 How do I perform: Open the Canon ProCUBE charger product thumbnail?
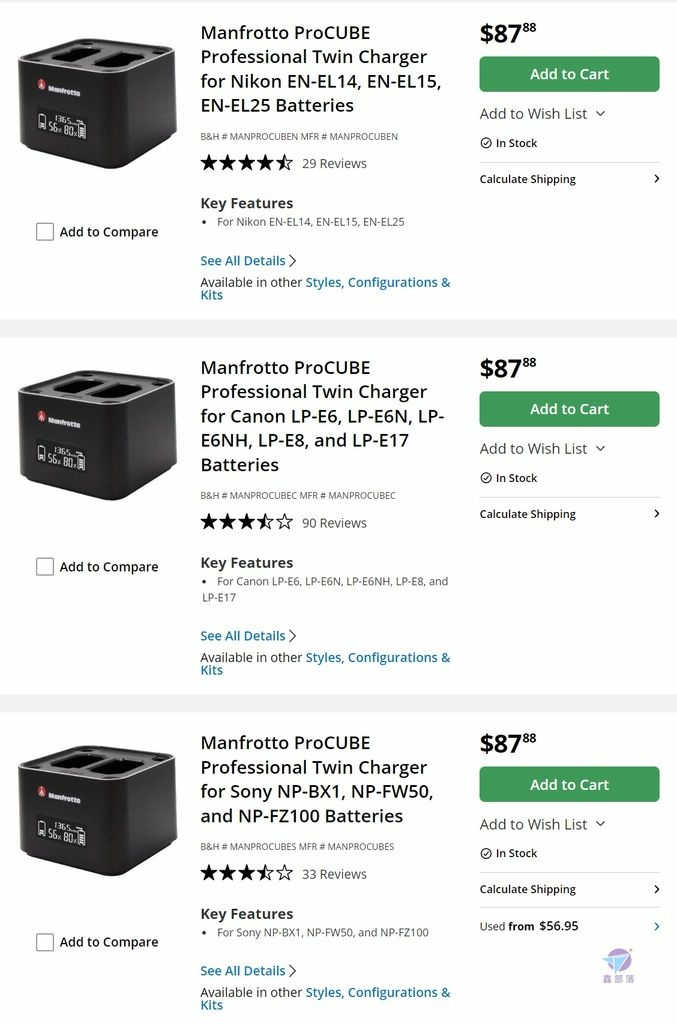coord(97,435)
